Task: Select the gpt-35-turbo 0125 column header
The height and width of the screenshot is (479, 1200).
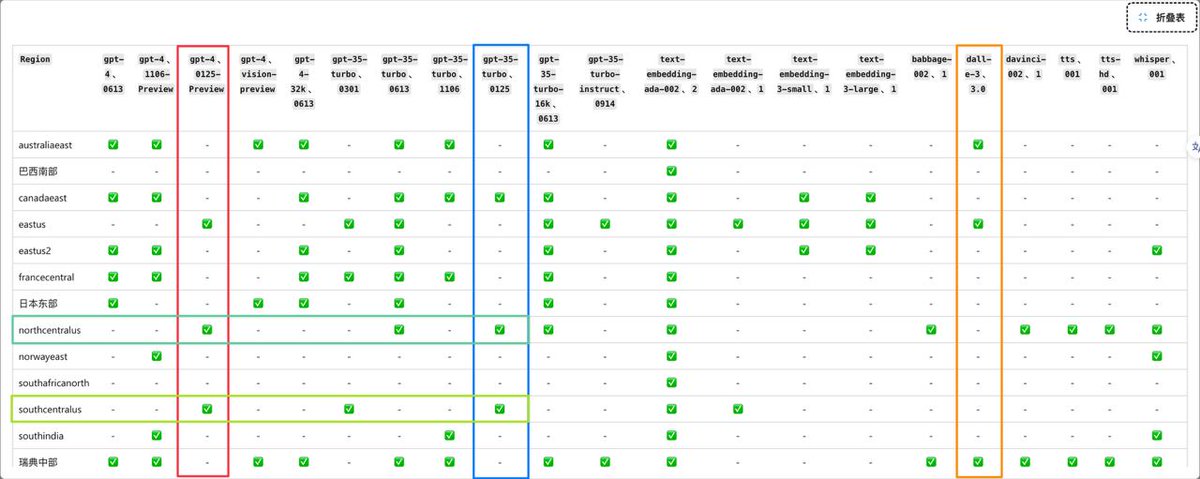Action: 500,74
